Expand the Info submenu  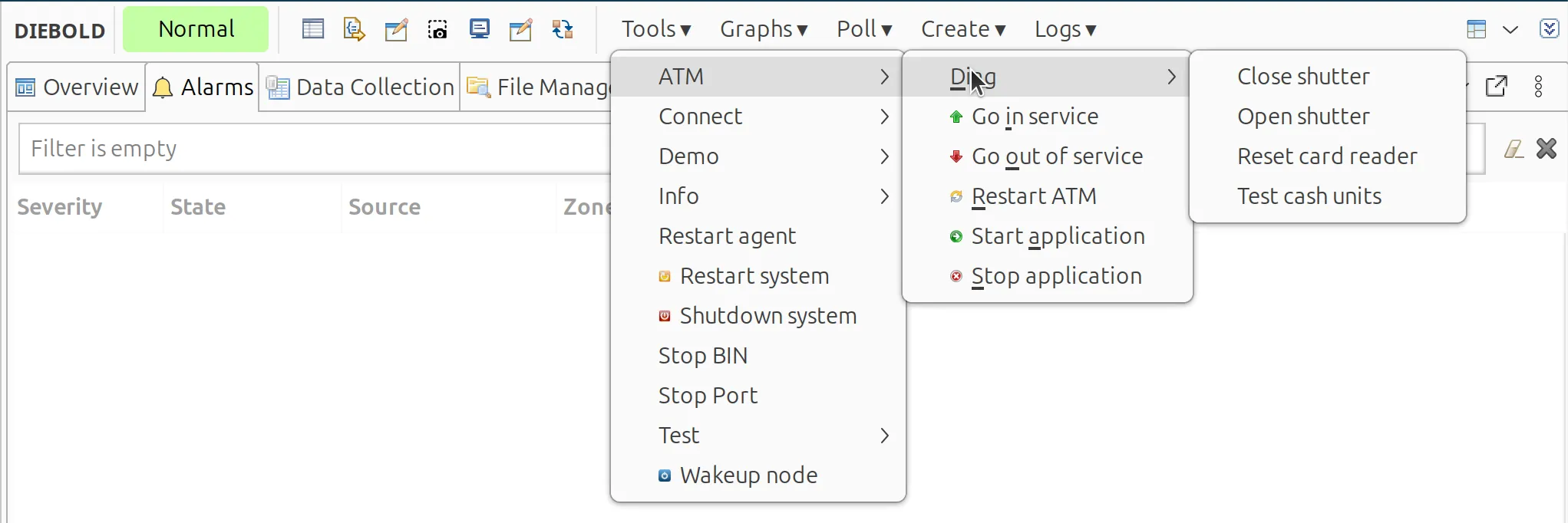[x=758, y=196]
